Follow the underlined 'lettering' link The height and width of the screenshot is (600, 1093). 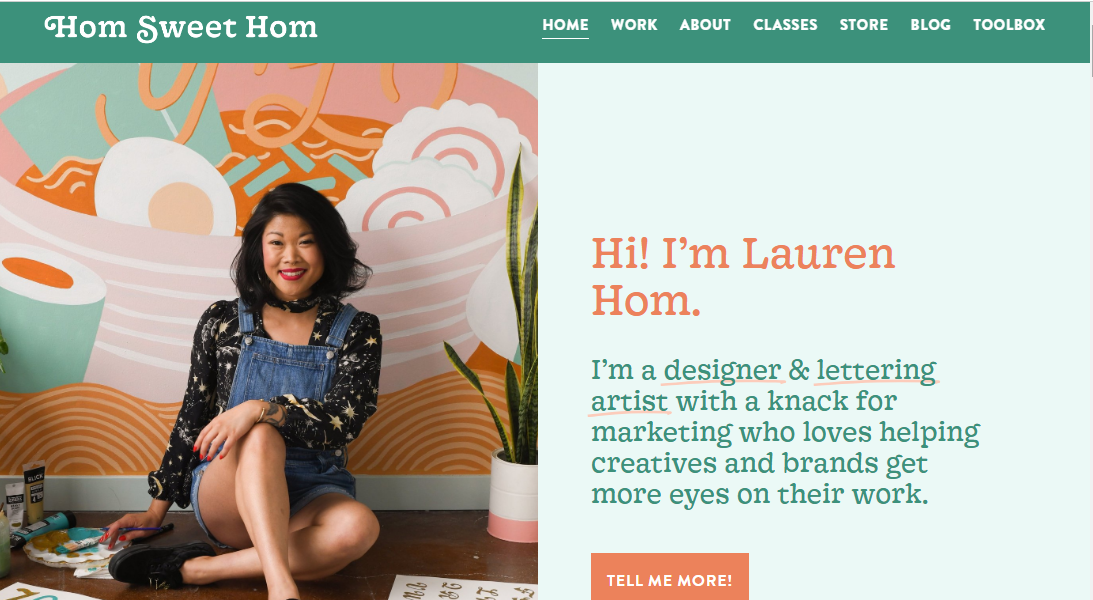pyautogui.click(x=876, y=370)
